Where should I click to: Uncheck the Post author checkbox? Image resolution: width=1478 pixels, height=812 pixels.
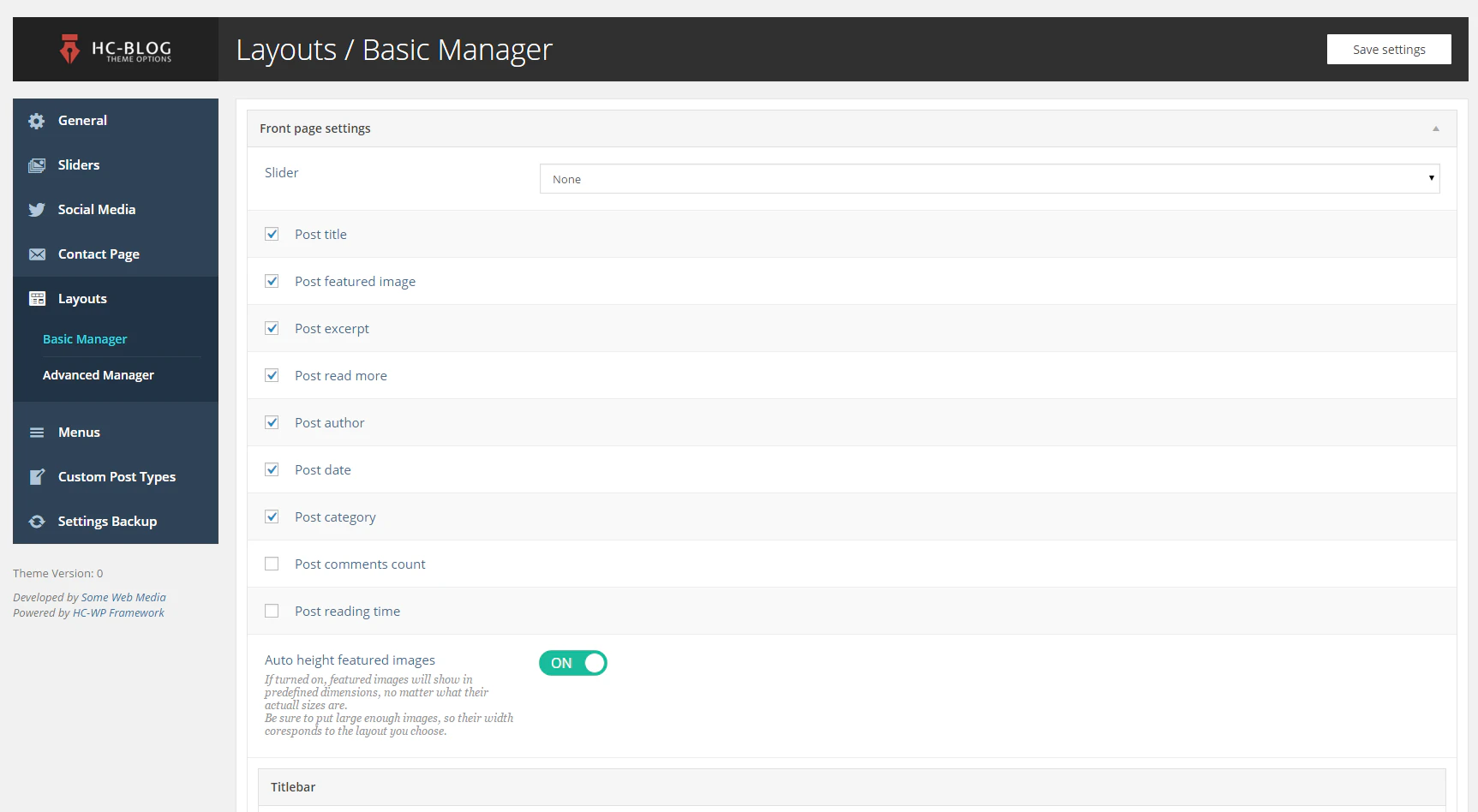pyautogui.click(x=272, y=422)
